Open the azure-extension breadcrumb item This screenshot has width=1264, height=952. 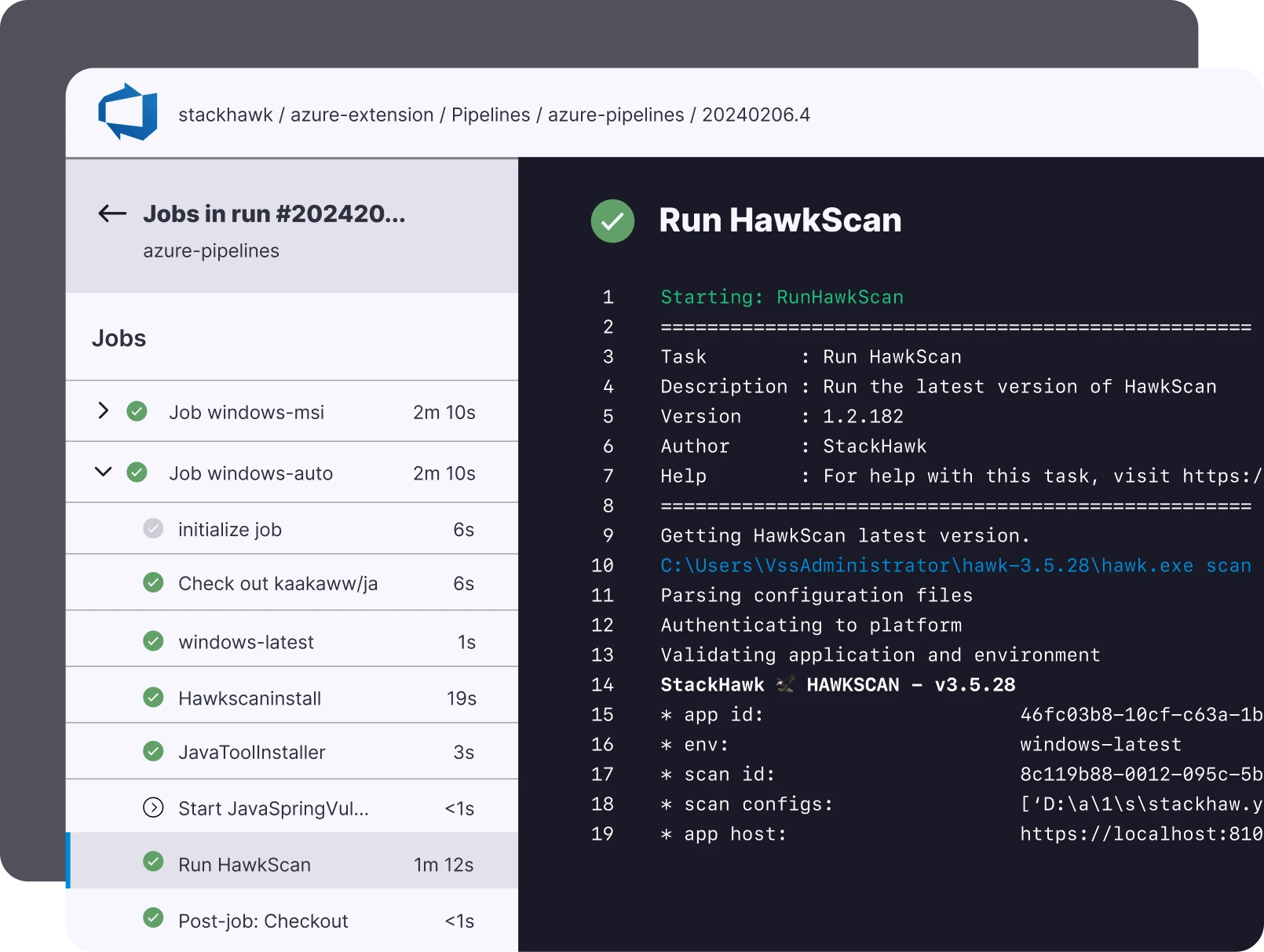362,115
